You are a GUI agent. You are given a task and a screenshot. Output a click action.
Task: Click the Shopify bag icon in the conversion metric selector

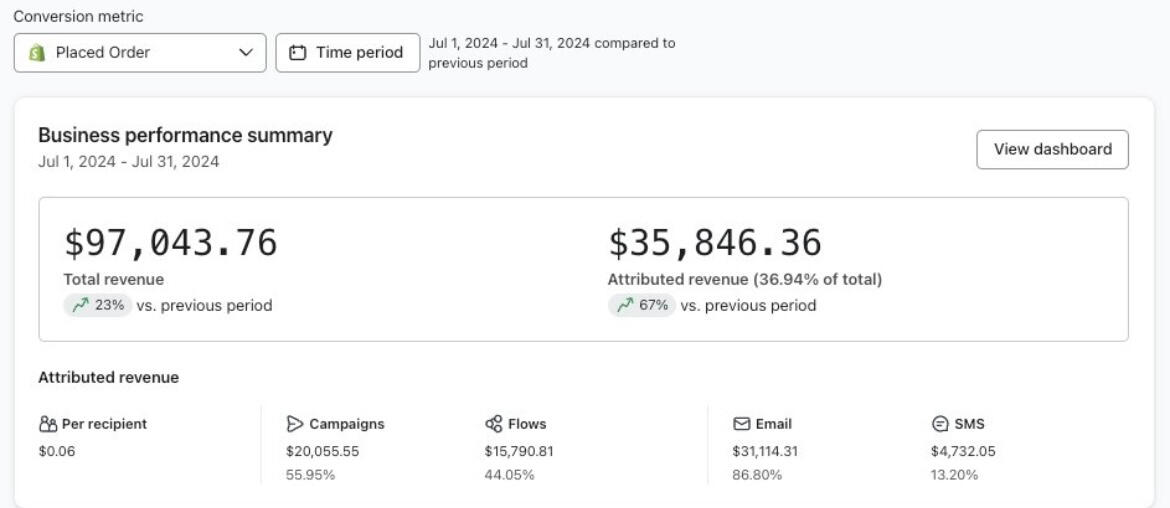coord(36,53)
